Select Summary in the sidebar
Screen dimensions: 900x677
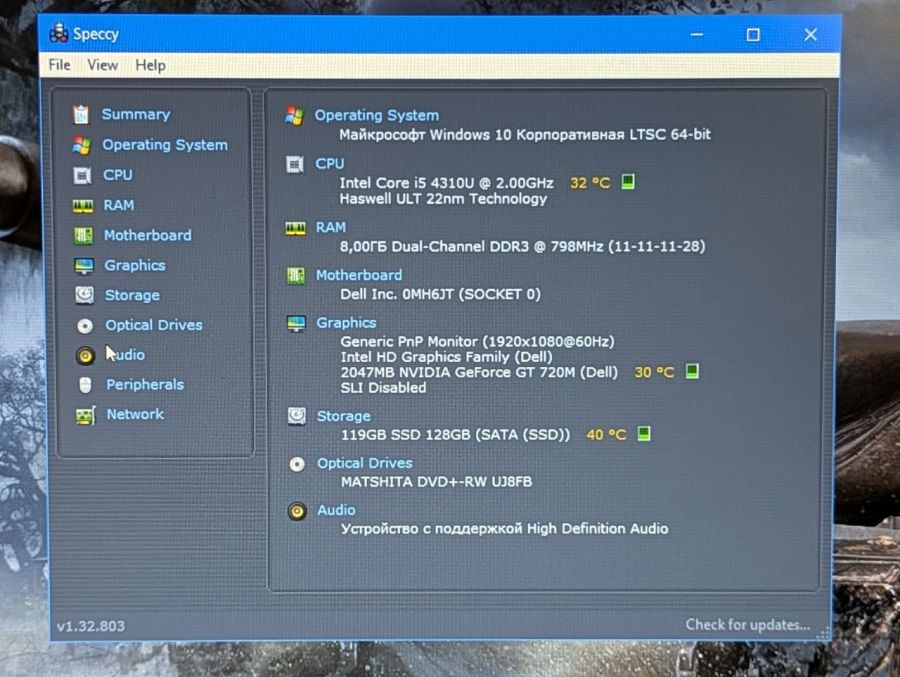136,114
